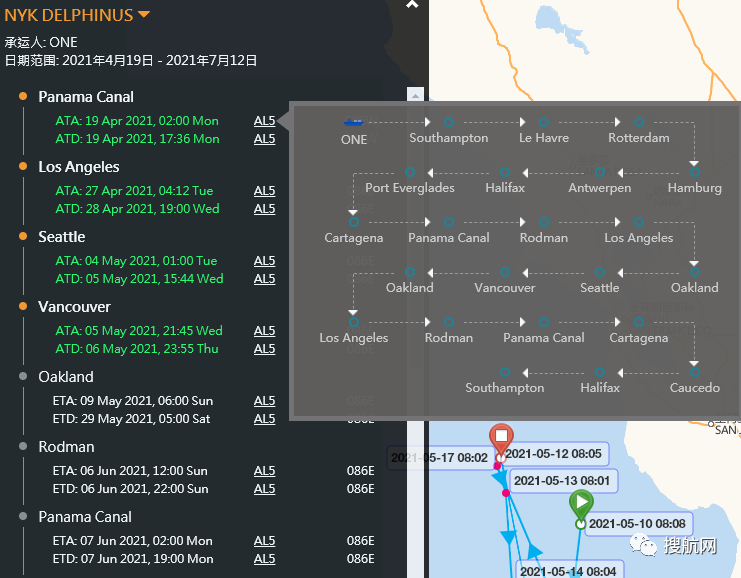The height and width of the screenshot is (578, 741).
Task: Click the Le Havre stop circle in route diagram
Action: tap(544, 122)
